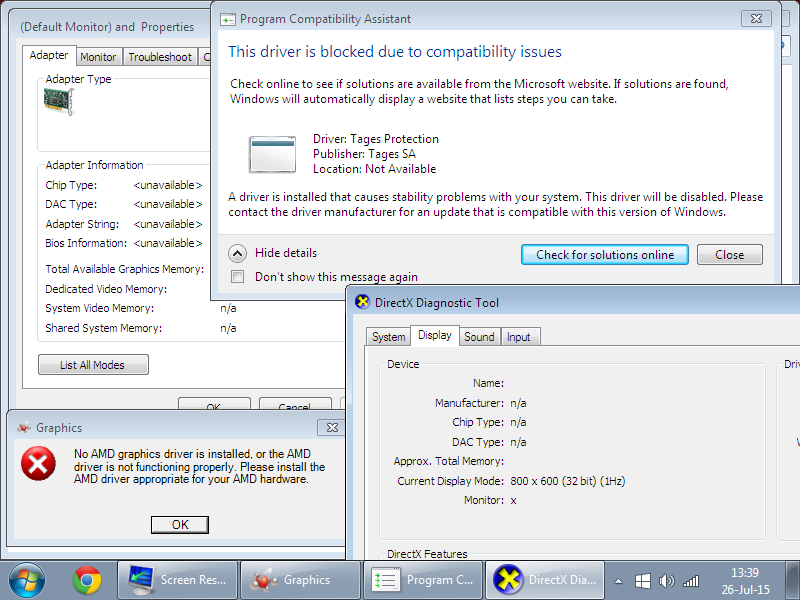800x600 pixels.
Task: Switch to DirectX Diagnostic taskbar item
Action: coord(545,580)
